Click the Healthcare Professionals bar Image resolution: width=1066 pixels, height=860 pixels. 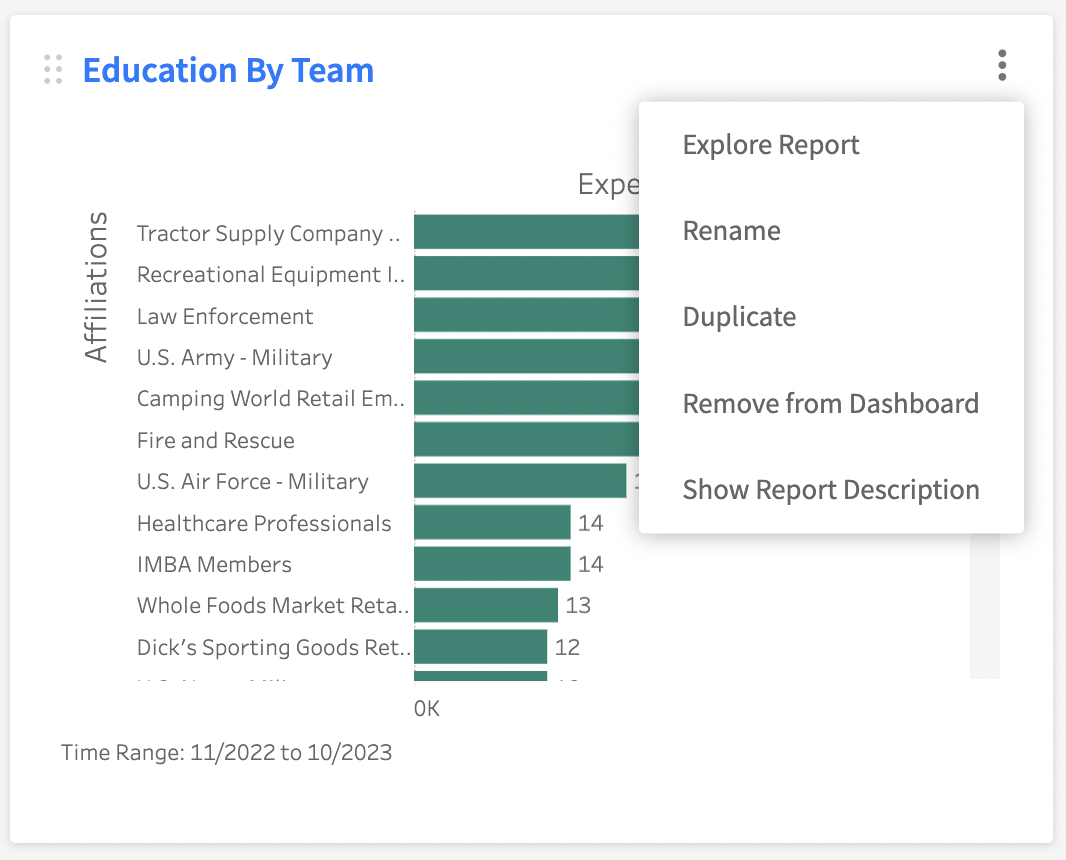coord(492,522)
